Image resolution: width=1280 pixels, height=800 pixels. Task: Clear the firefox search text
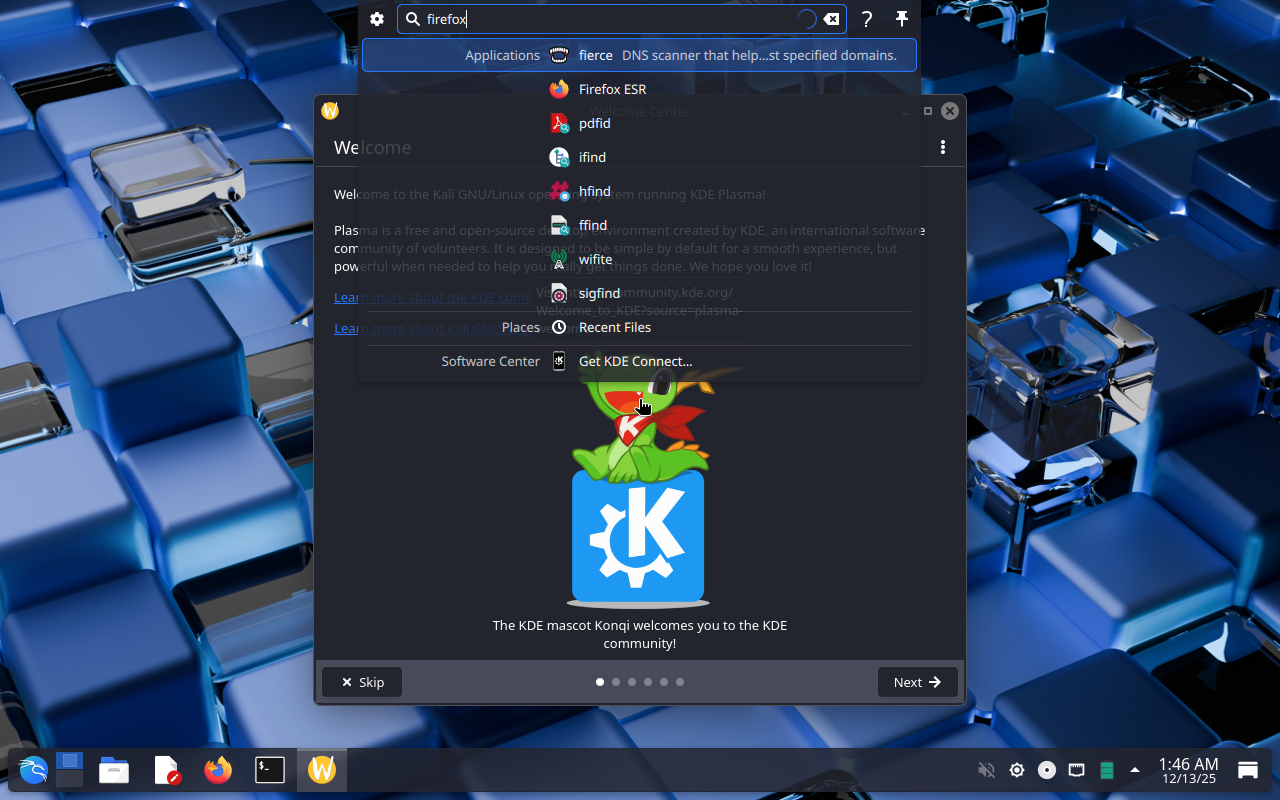pyautogui.click(x=831, y=19)
